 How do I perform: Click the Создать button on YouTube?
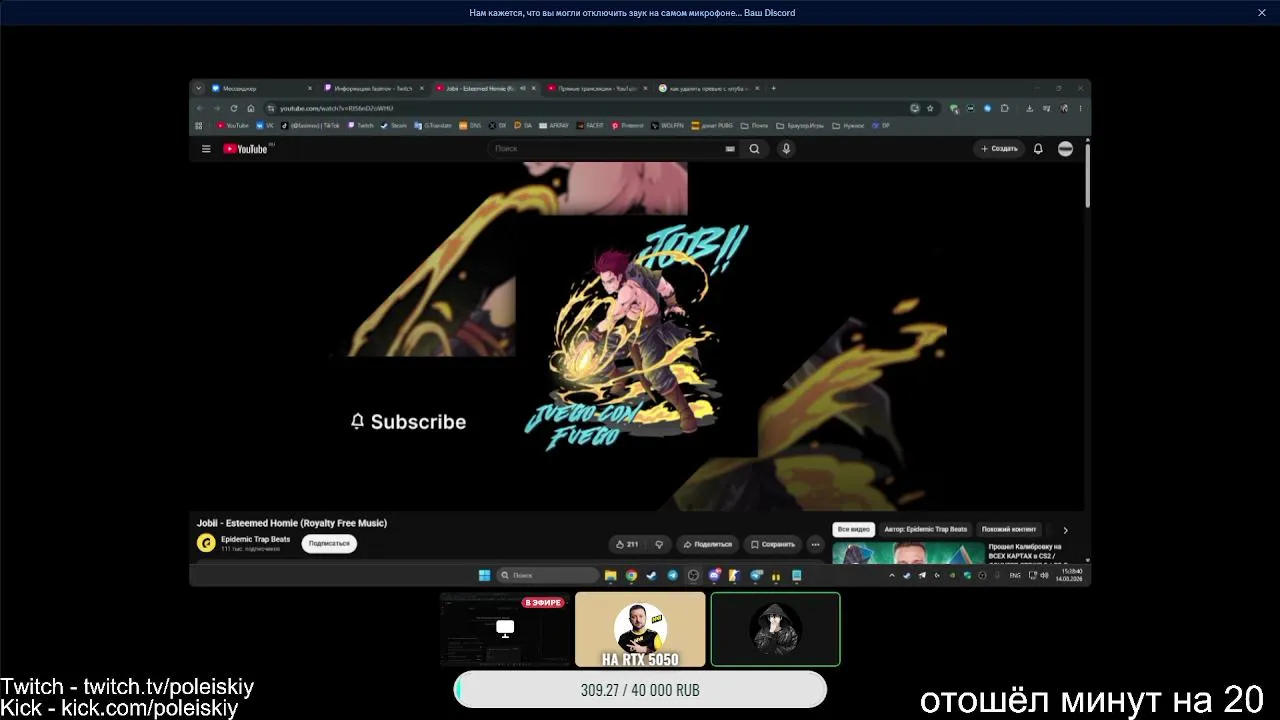(999, 149)
